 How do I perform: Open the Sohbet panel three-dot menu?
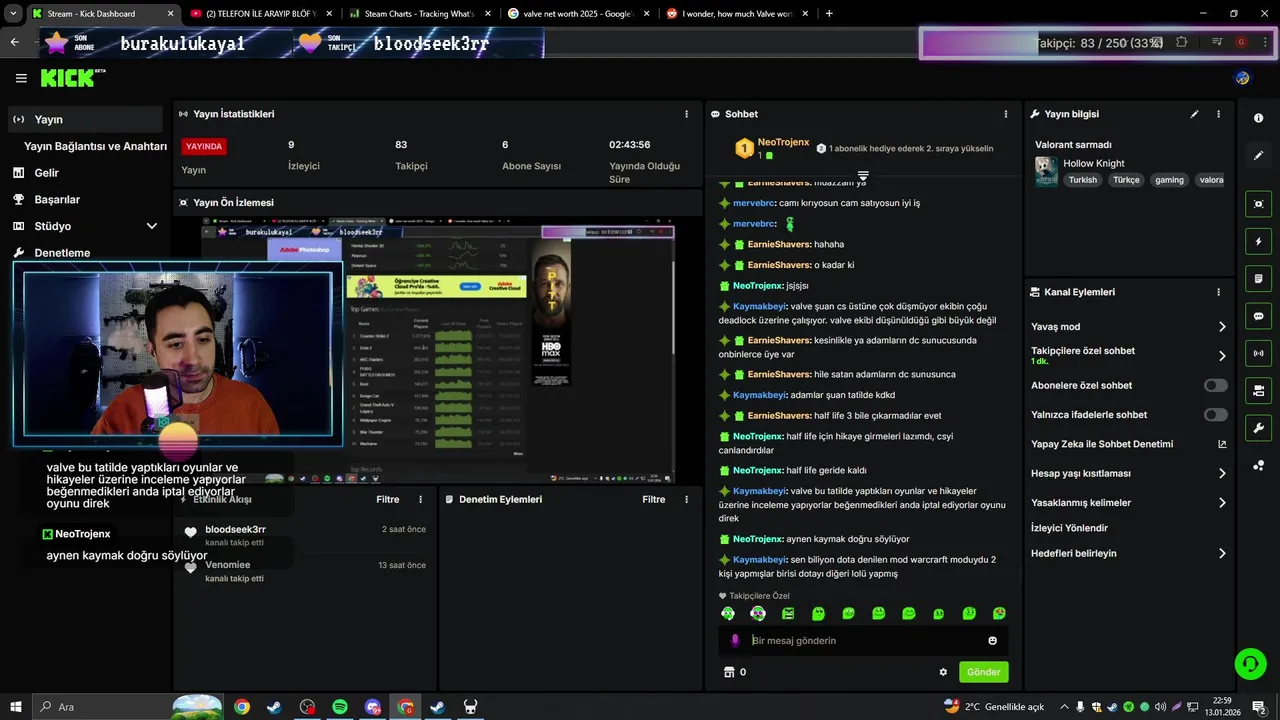pos(1006,114)
